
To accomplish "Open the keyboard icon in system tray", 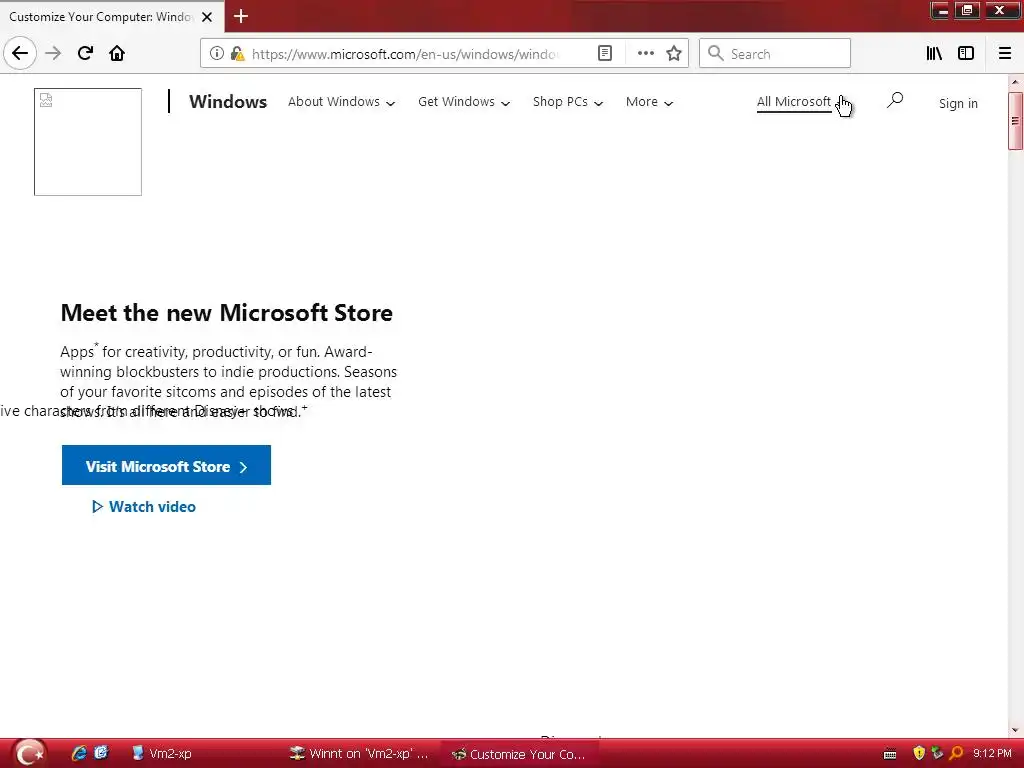I will [x=889, y=754].
